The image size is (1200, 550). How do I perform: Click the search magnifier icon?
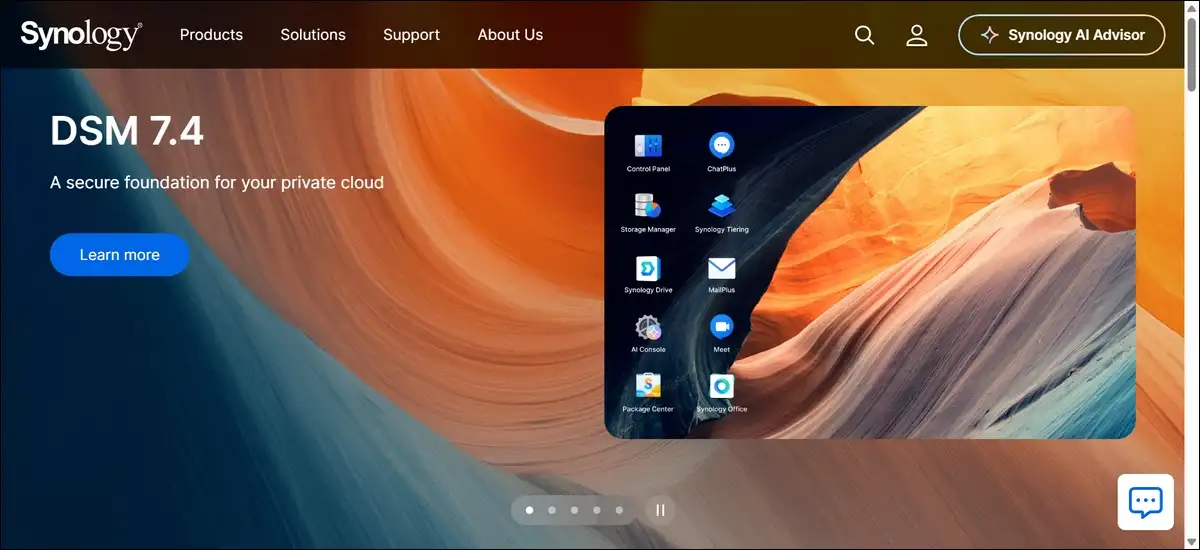click(x=865, y=35)
